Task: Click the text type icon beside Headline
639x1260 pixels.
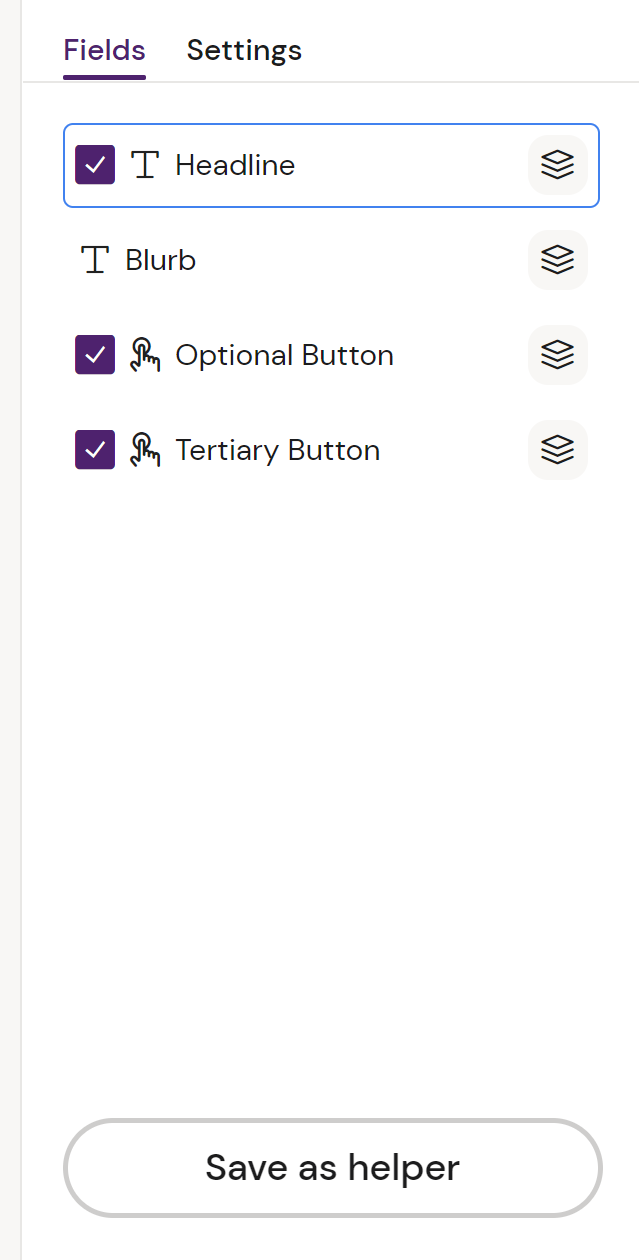Action: [x=145, y=165]
